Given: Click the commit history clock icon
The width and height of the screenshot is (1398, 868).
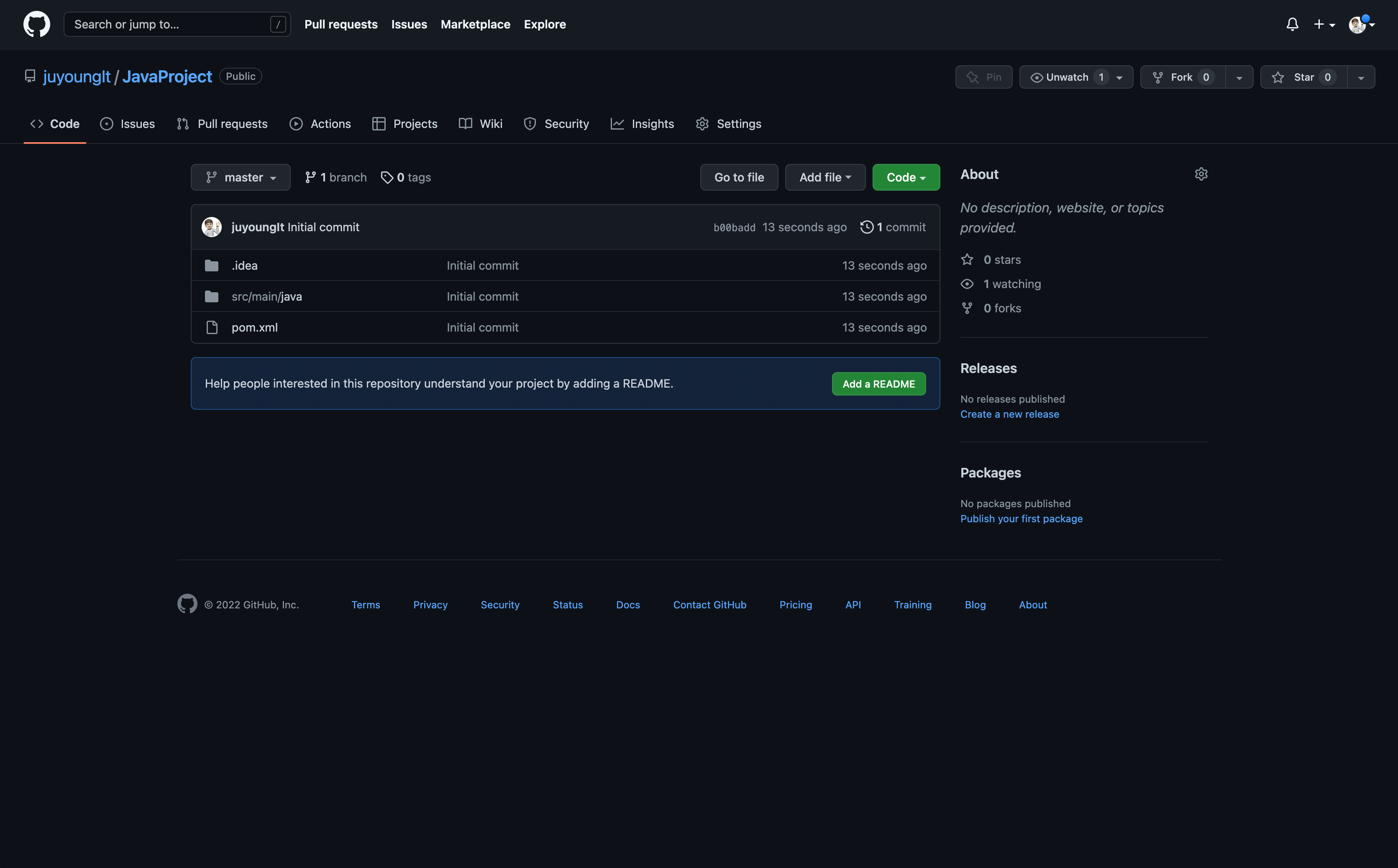Looking at the screenshot, I should click(866, 227).
